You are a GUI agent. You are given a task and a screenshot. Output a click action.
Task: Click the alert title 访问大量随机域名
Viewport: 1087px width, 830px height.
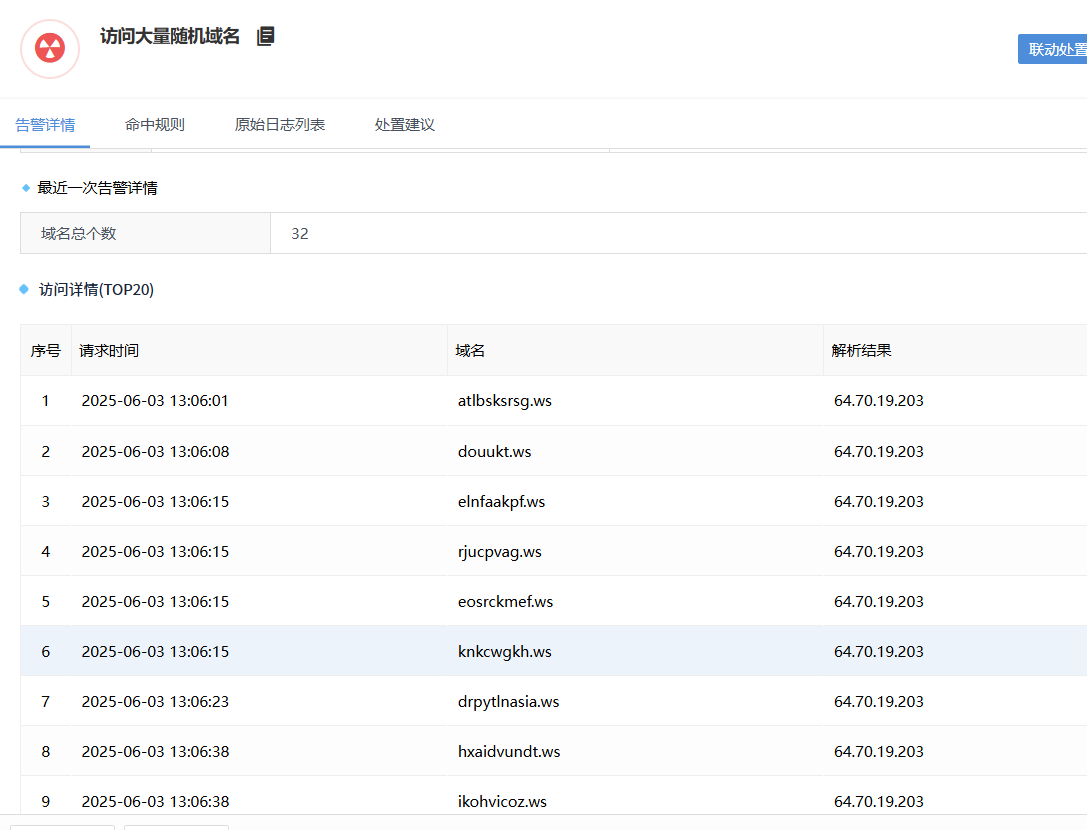[x=170, y=36]
